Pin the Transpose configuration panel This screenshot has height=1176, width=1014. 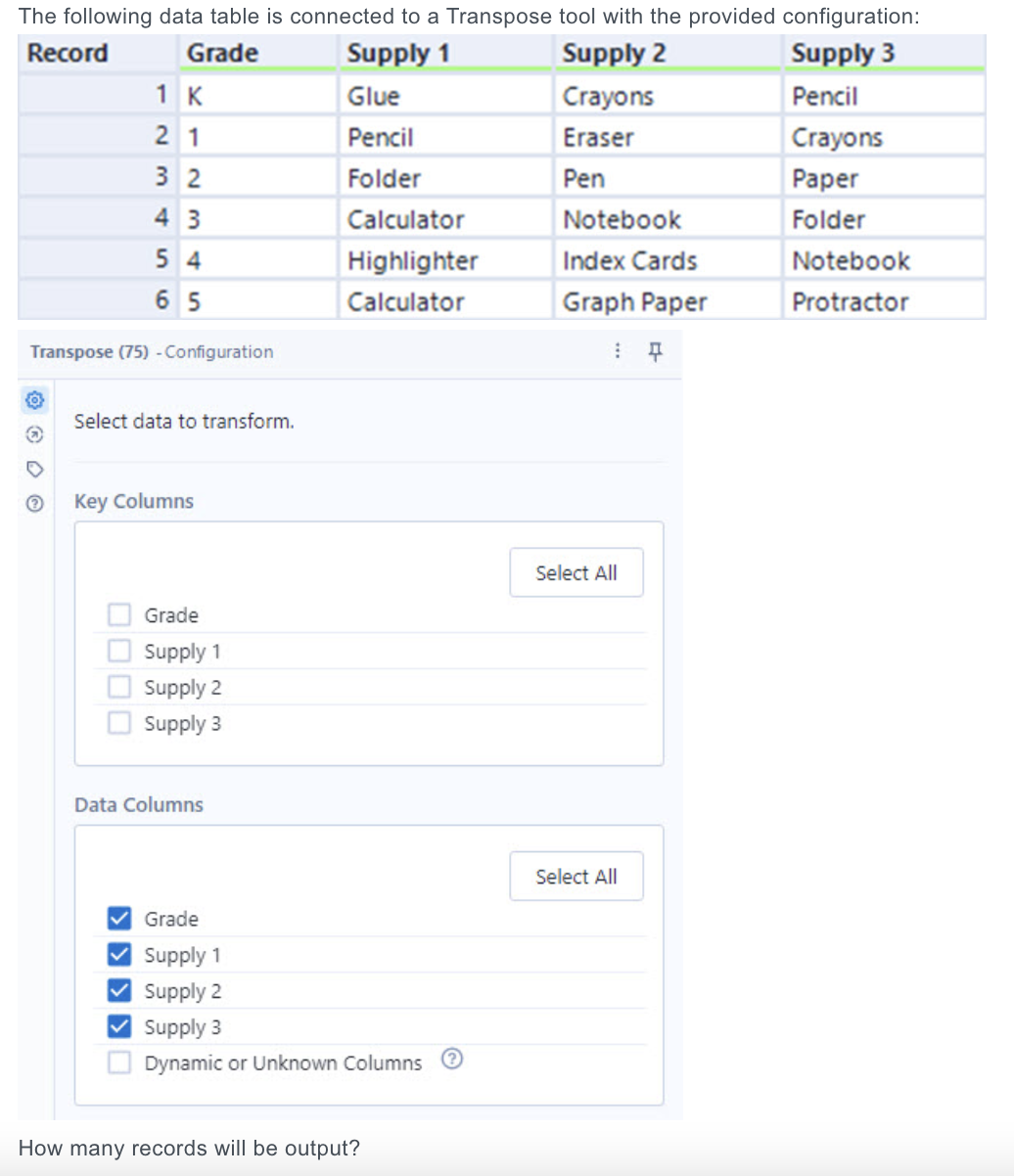(x=655, y=351)
